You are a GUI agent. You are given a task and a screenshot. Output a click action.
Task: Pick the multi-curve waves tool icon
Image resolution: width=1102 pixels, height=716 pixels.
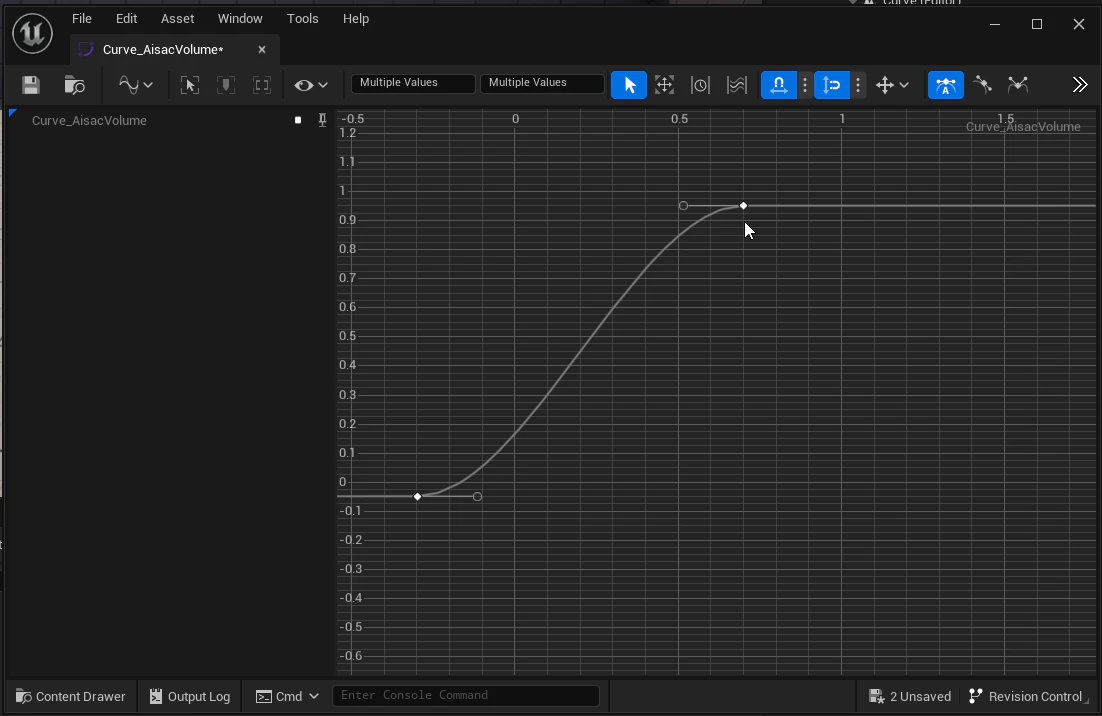coord(737,85)
